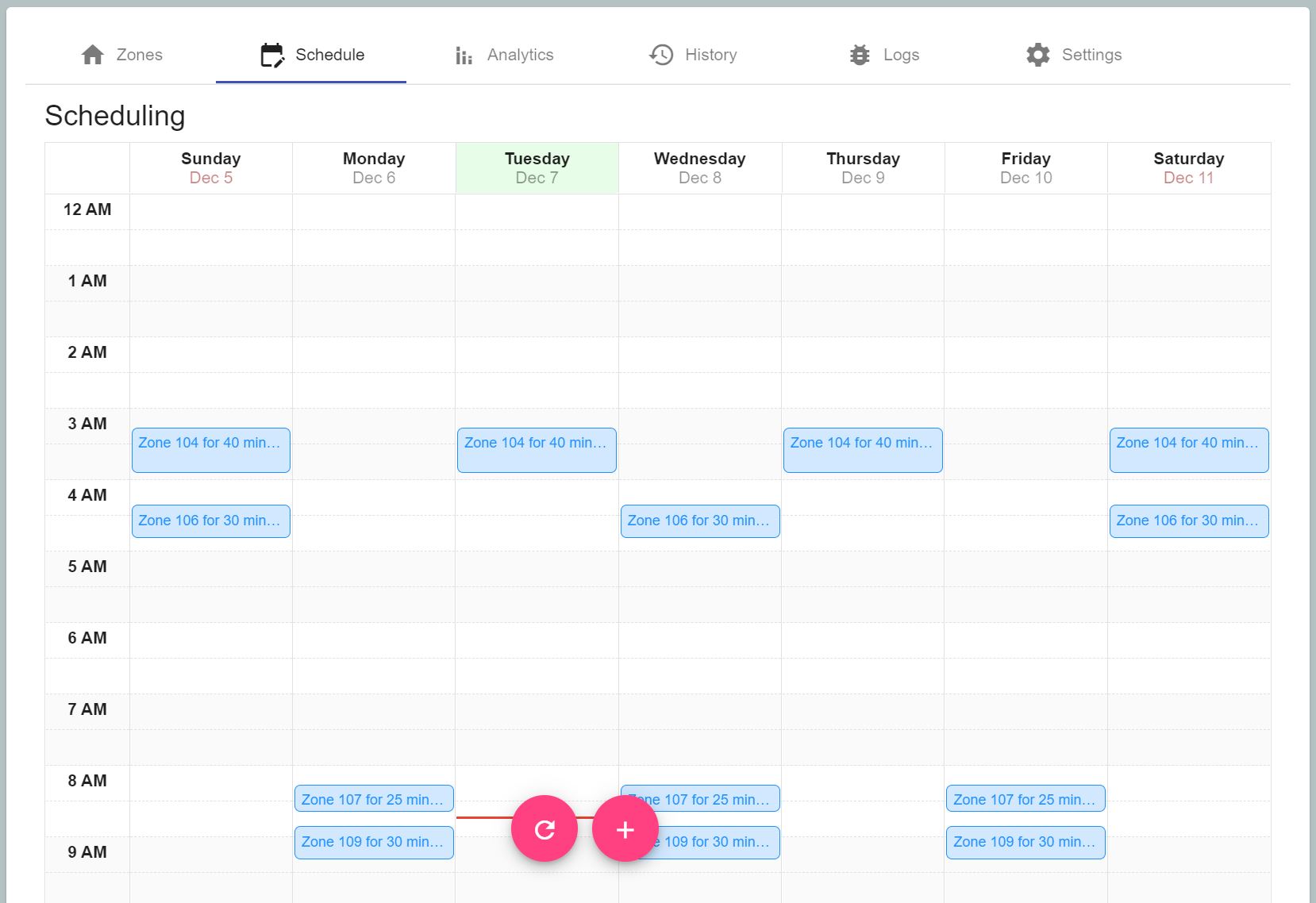Open the Logs tab
Viewport: 1316px width, 903px height.
click(x=883, y=55)
